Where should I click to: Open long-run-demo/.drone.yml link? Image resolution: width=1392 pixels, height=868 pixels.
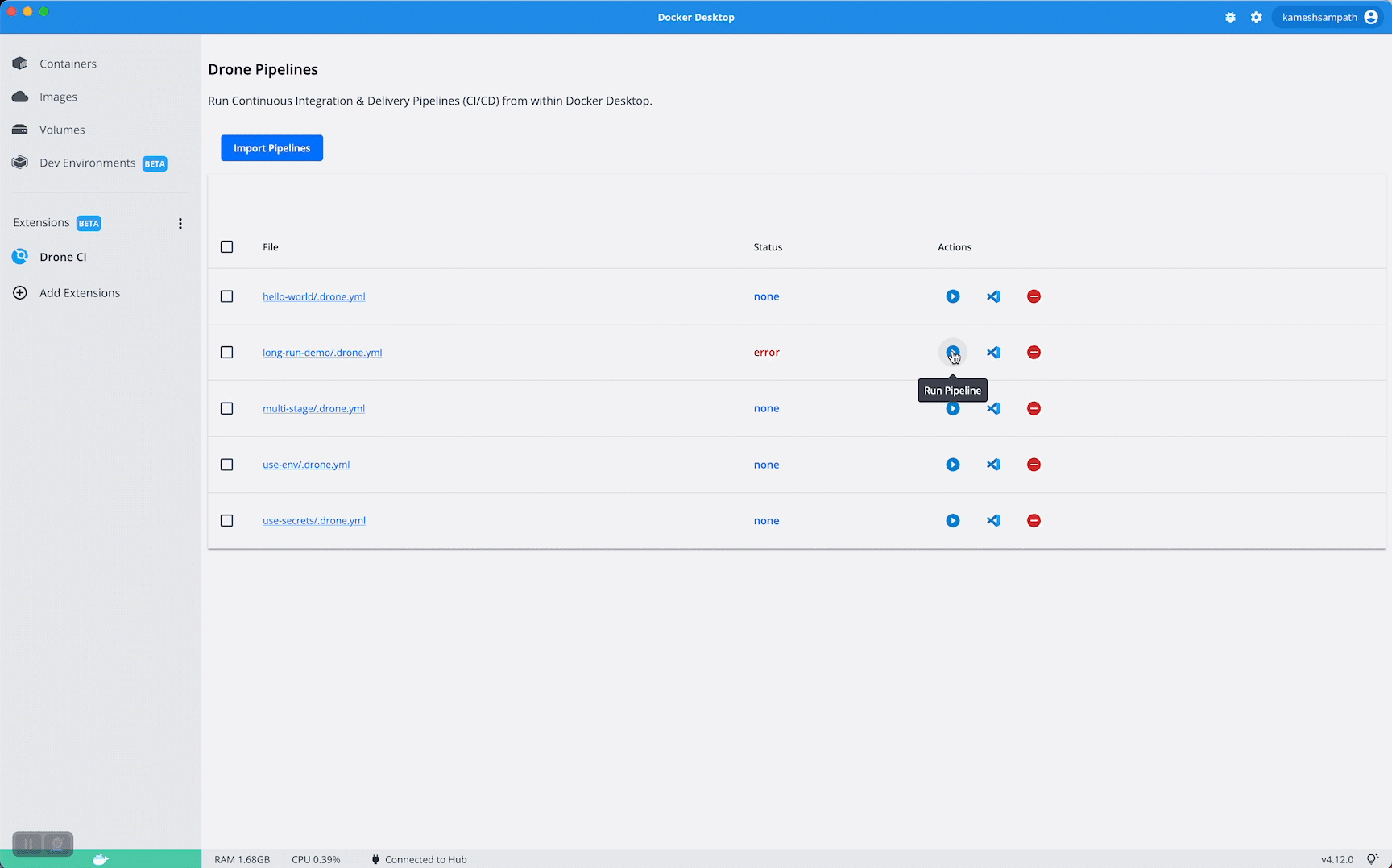click(322, 353)
